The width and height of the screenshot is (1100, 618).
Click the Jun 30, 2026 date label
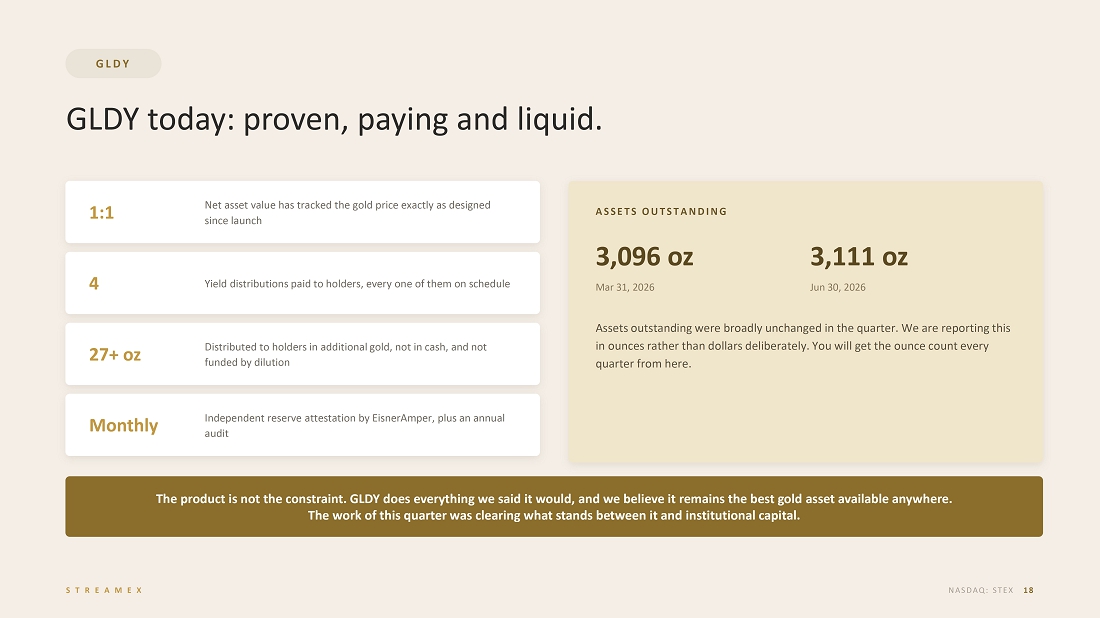838,287
